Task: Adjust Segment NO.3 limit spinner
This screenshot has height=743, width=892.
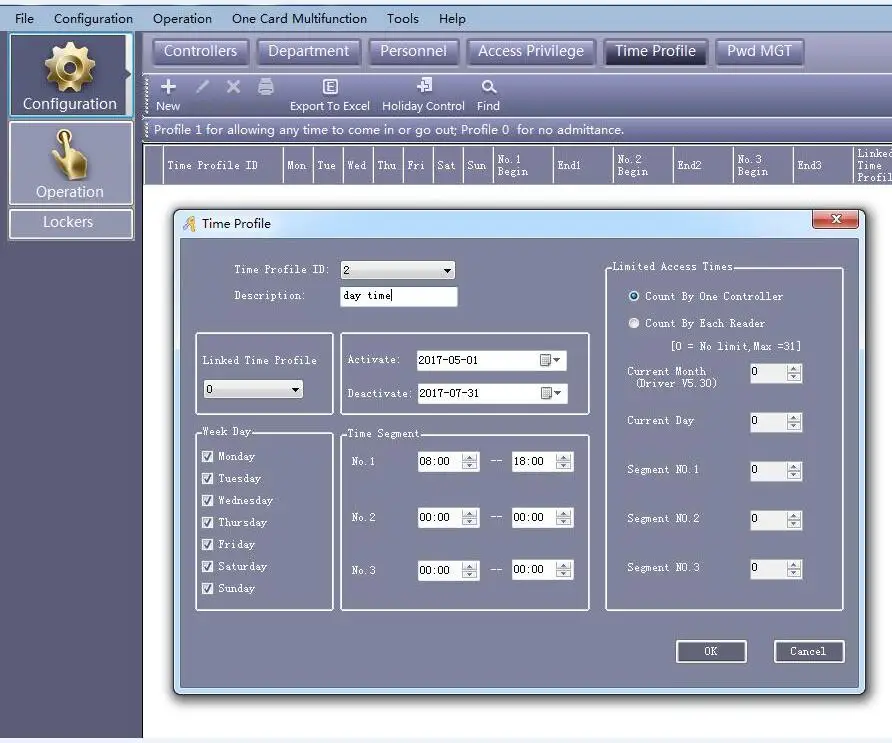Action: point(794,569)
